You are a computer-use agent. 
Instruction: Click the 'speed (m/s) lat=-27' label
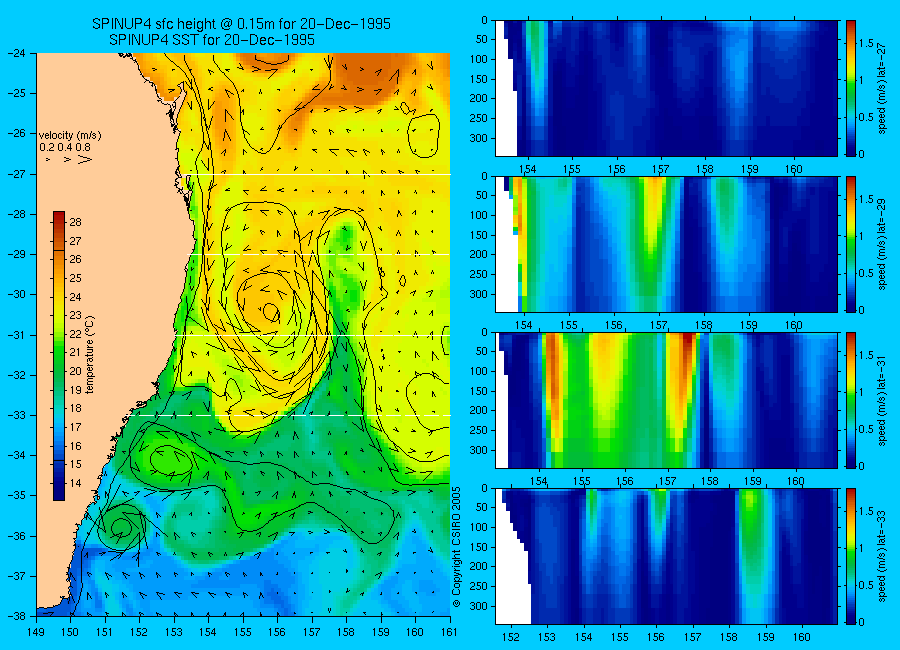883,88
